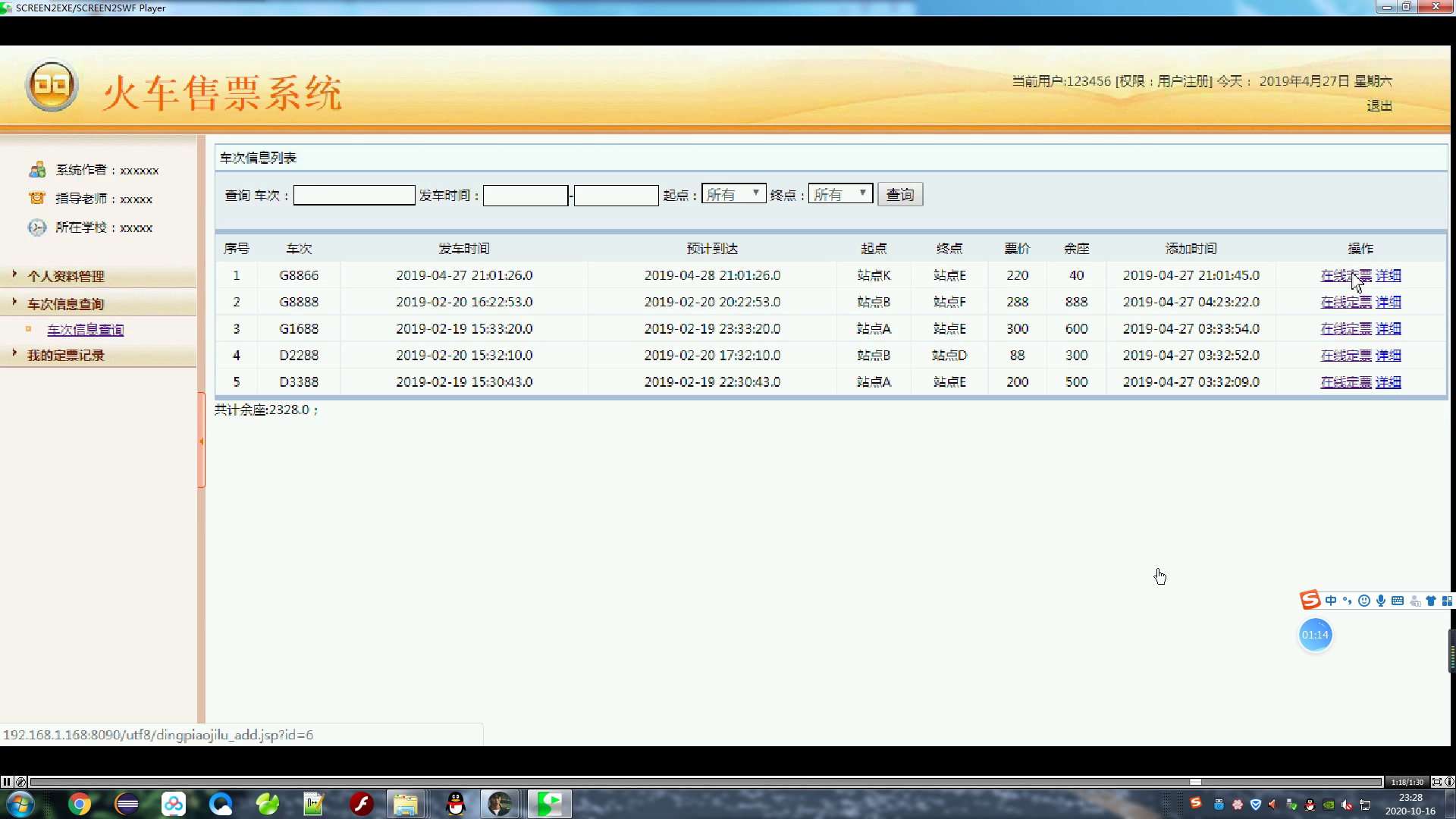Open the blue Q cloud browser icon
This screenshot has width=1456, height=819.
pyautogui.click(x=221, y=804)
